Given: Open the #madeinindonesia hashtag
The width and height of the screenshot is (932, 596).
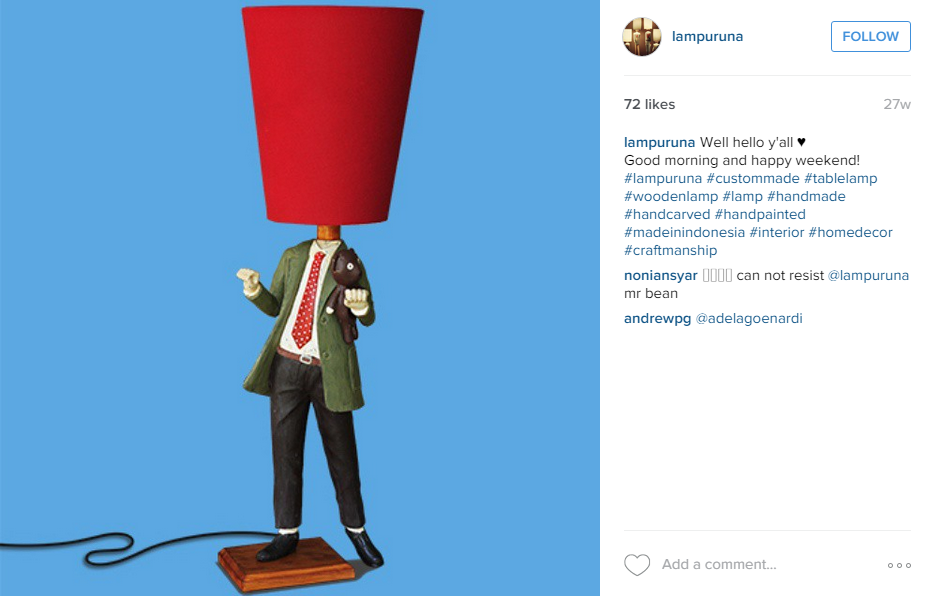Looking at the screenshot, I should tap(684, 232).
